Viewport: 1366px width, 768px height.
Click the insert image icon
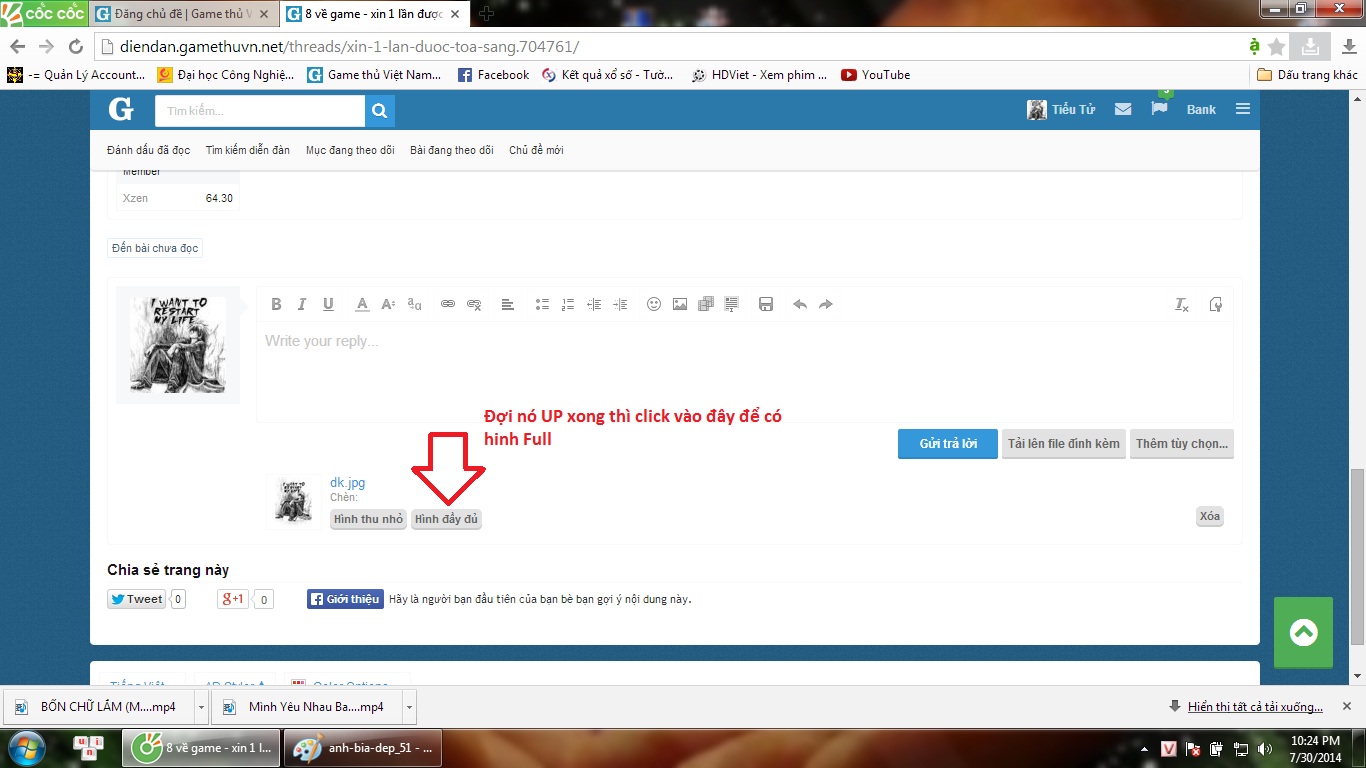click(680, 305)
